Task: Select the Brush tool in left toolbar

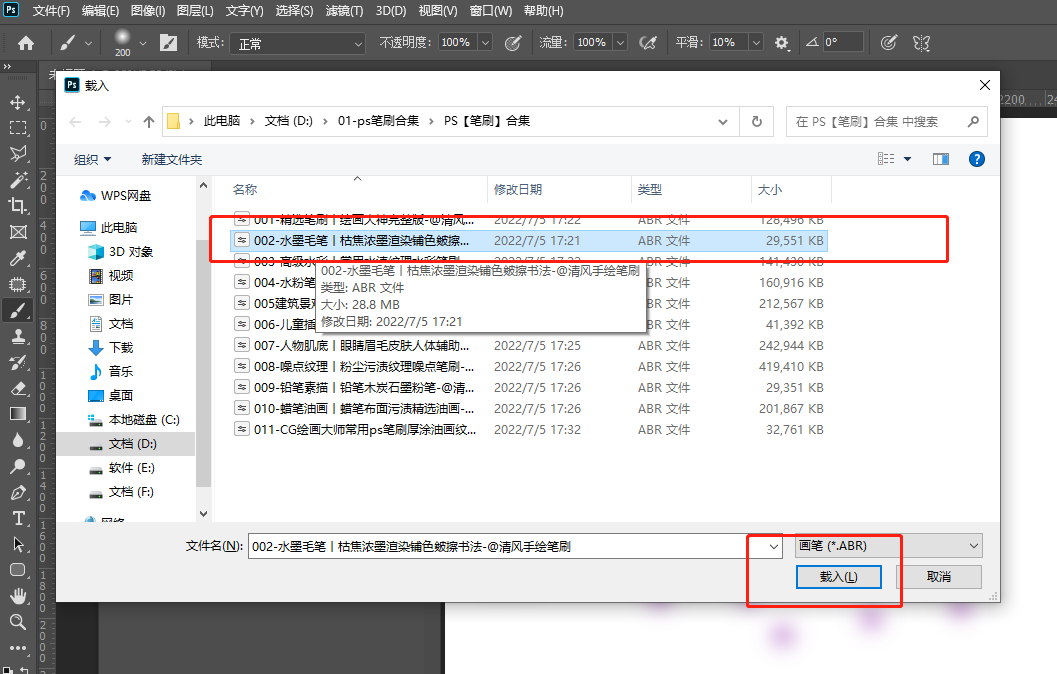Action: (18, 311)
